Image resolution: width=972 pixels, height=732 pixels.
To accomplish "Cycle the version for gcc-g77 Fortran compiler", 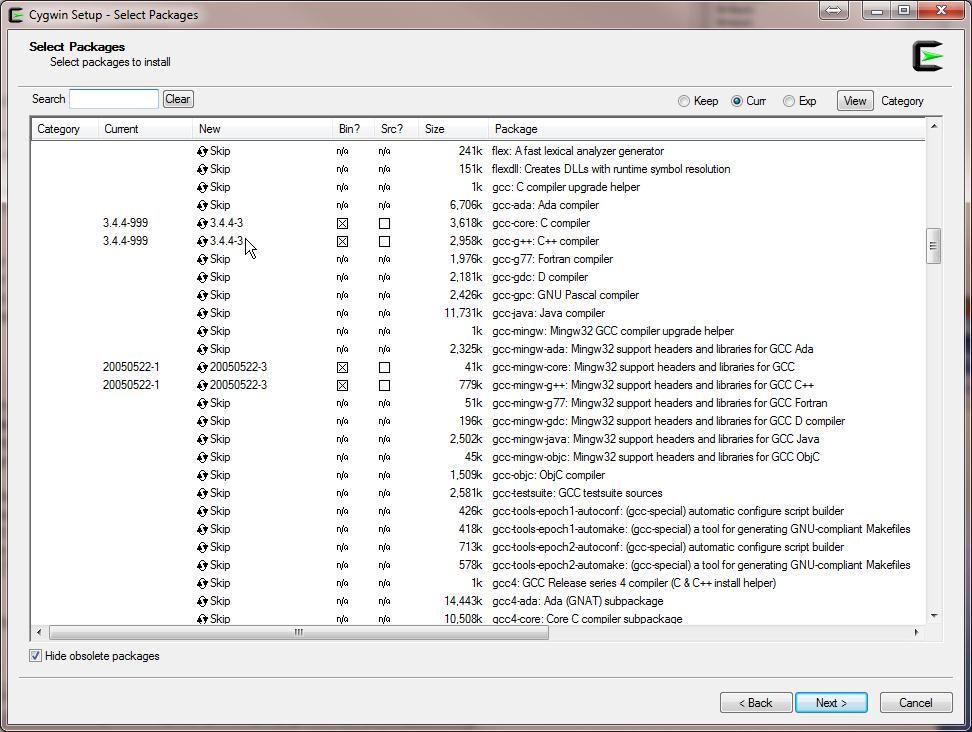I will pos(202,259).
